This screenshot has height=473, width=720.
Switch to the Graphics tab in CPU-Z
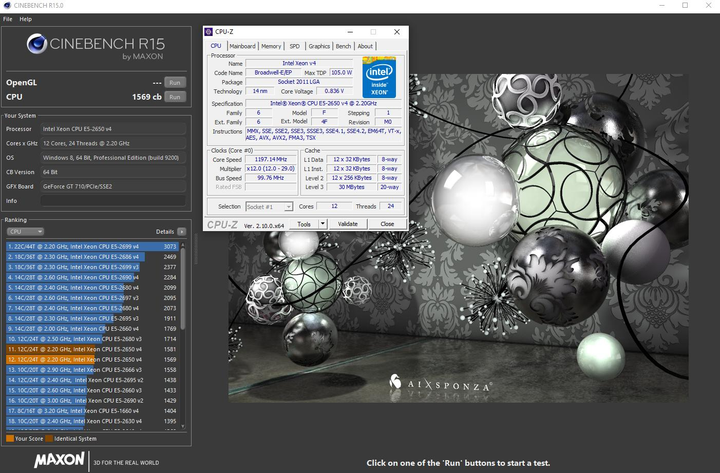tap(319, 46)
